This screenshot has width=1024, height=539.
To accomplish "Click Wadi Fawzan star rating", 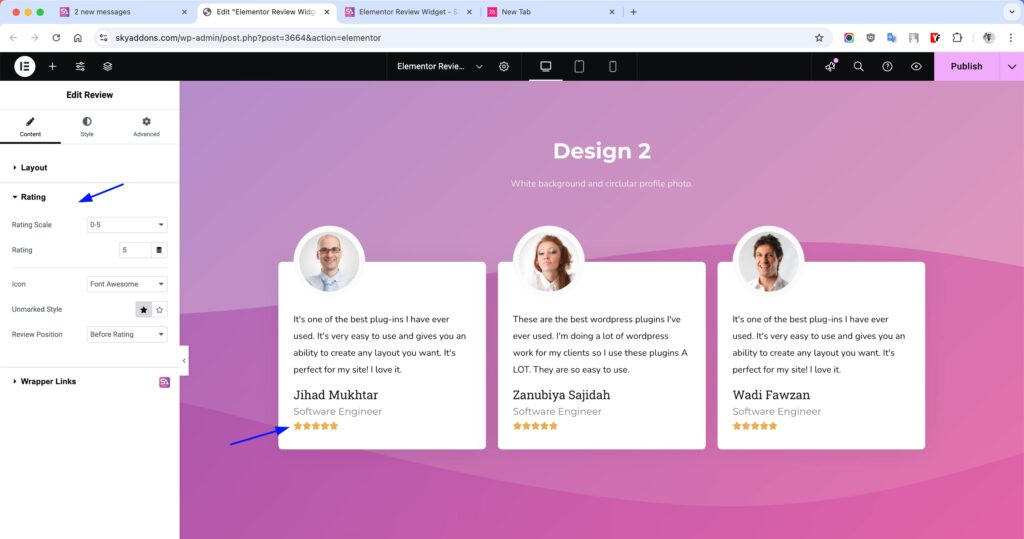I will [x=754, y=426].
